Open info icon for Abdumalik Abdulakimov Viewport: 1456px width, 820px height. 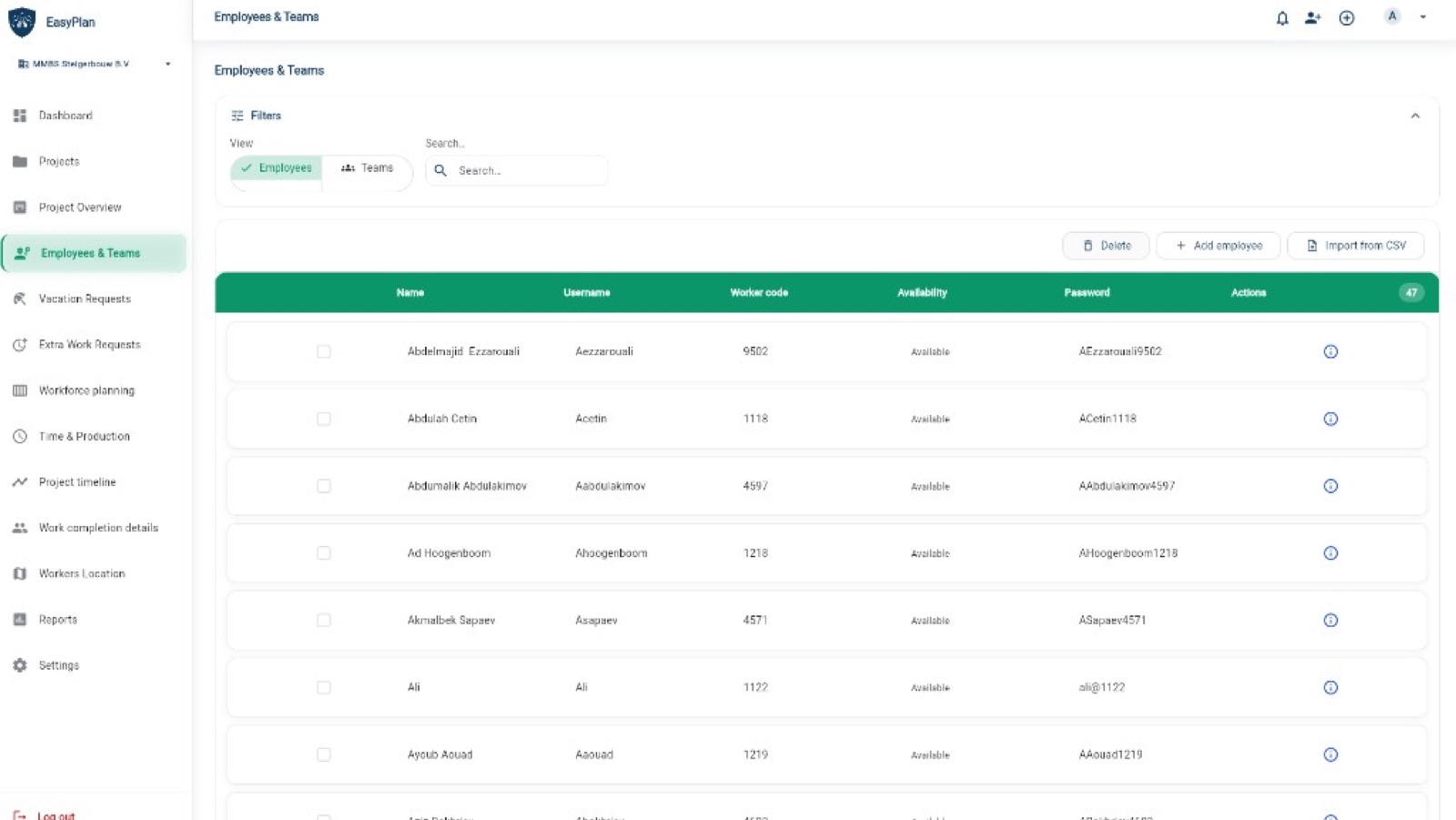coord(1330,486)
